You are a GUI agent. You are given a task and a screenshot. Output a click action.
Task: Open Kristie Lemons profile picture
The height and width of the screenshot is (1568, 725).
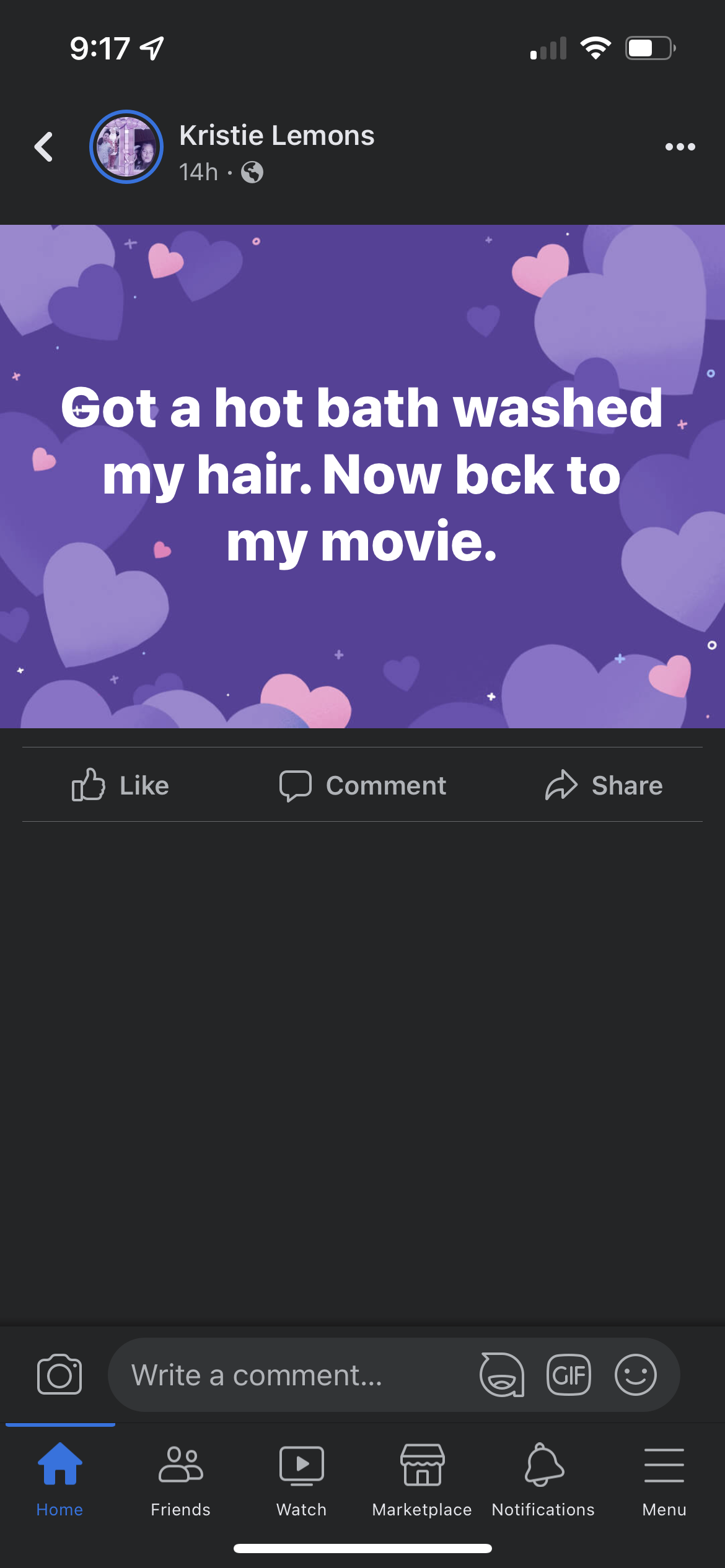coord(126,147)
